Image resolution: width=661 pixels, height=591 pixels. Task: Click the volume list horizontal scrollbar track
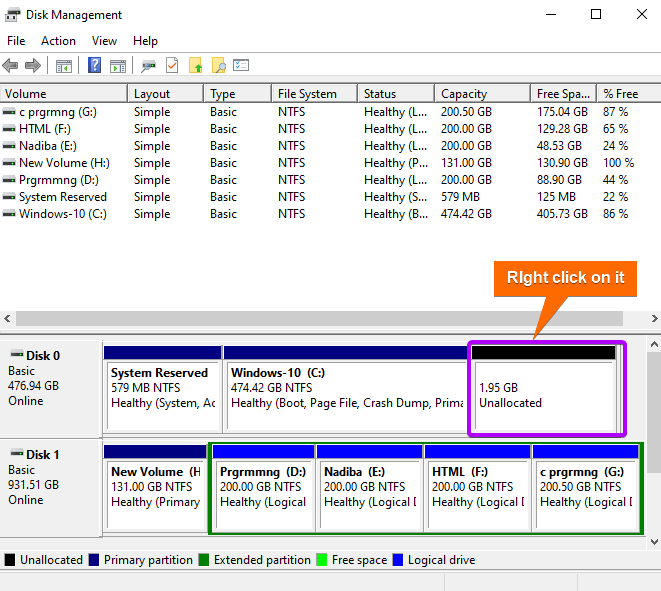click(x=319, y=319)
